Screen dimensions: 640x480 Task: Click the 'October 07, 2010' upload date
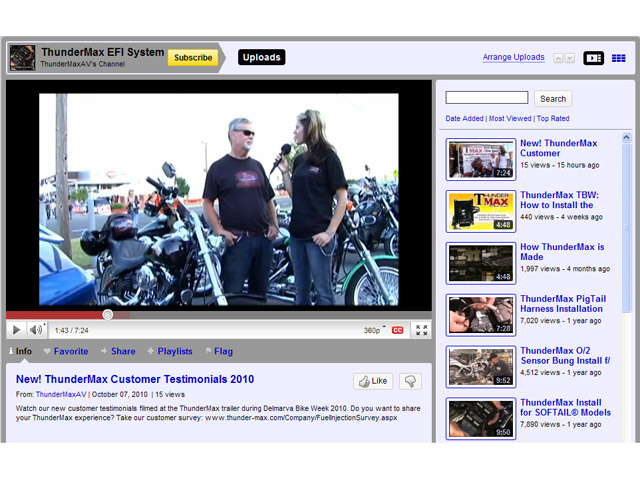pos(120,394)
